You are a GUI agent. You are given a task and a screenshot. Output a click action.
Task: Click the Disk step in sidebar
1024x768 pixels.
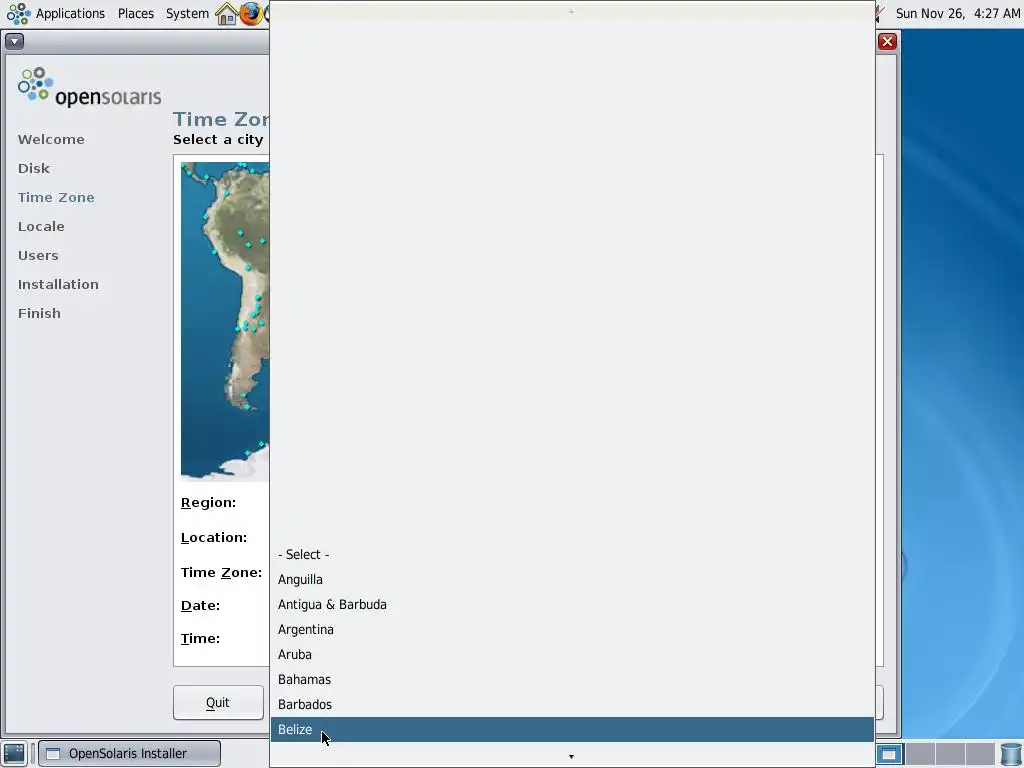click(x=34, y=168)
